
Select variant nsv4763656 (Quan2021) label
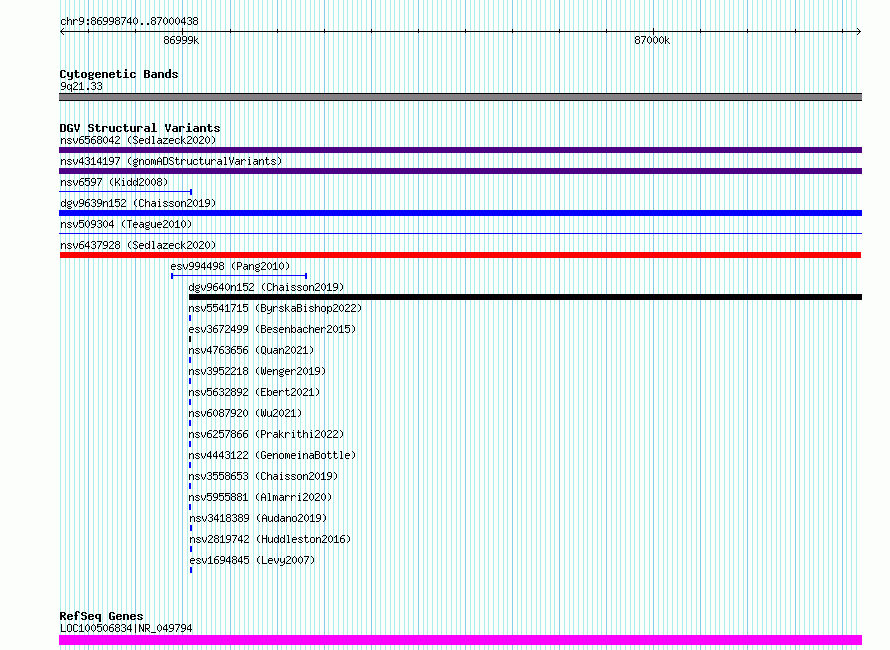point(251,350)
